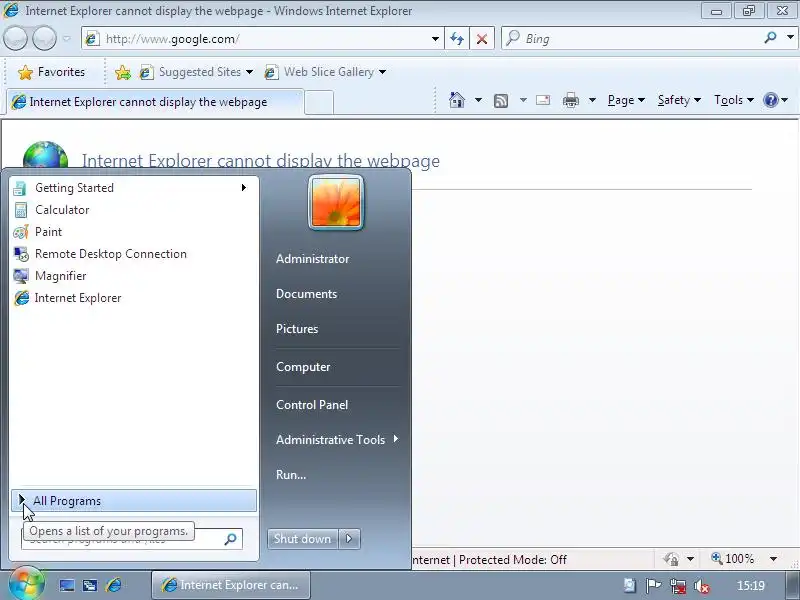Click the Bing search magnifier button
The height and width of the screenshot is (600, 800).
(770, 38)
